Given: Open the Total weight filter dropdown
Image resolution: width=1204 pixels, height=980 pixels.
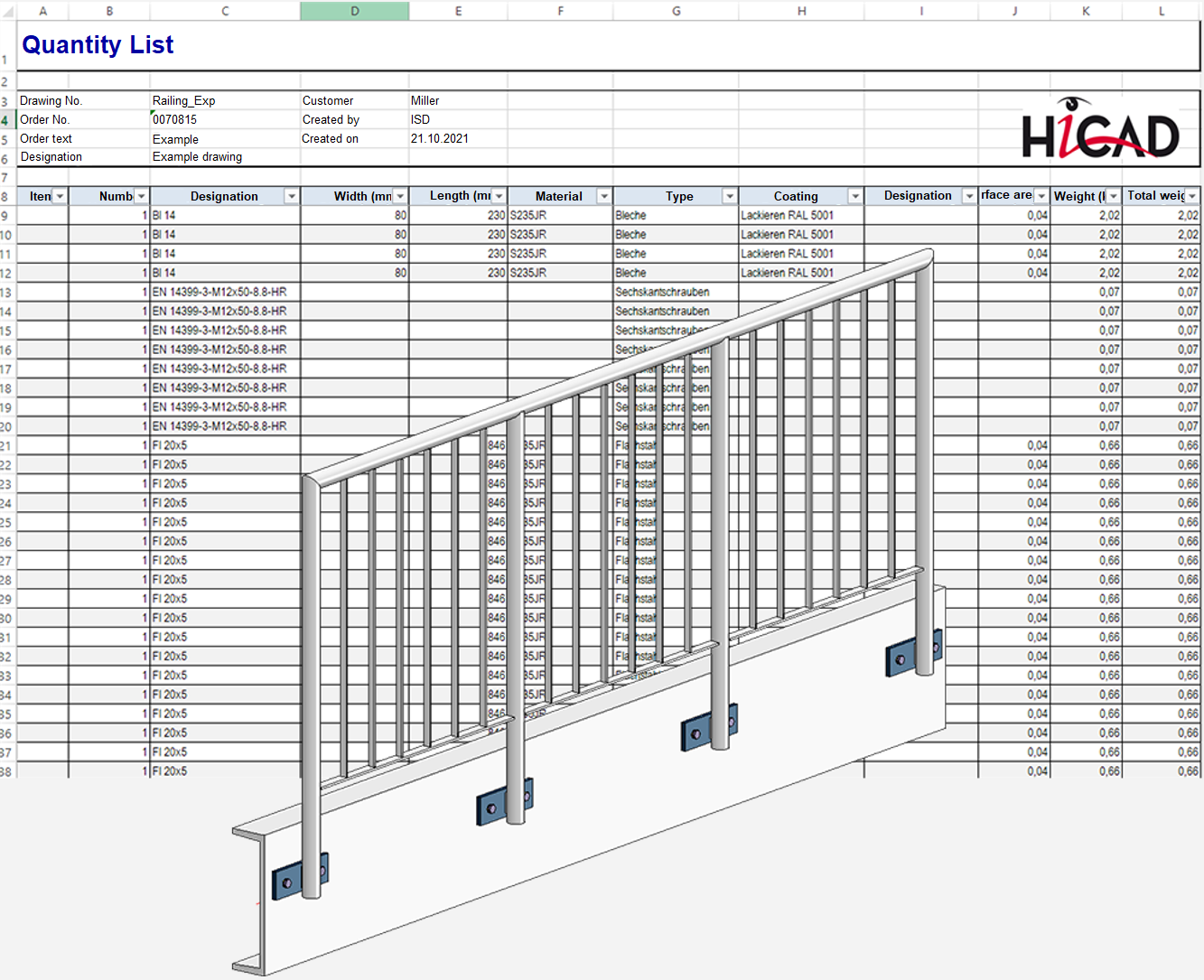Looking at the screenshot, I should pyautogui.click(x=1192, y=196).
